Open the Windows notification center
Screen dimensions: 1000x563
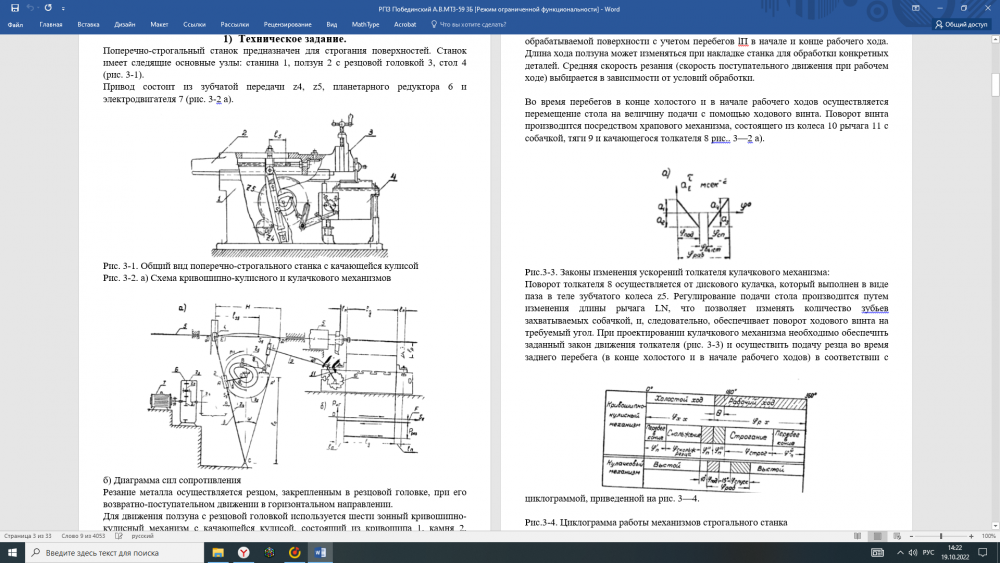(x=986, y=552)
